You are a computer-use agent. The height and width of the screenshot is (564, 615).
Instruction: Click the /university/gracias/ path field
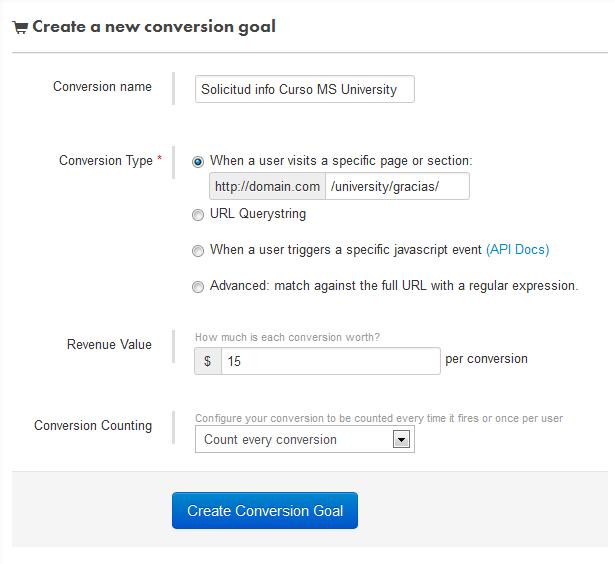tap(397, 186)
